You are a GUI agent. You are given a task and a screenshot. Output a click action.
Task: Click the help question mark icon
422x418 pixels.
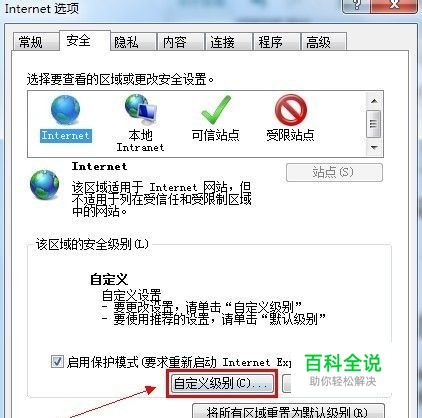(x=357, y=5)
